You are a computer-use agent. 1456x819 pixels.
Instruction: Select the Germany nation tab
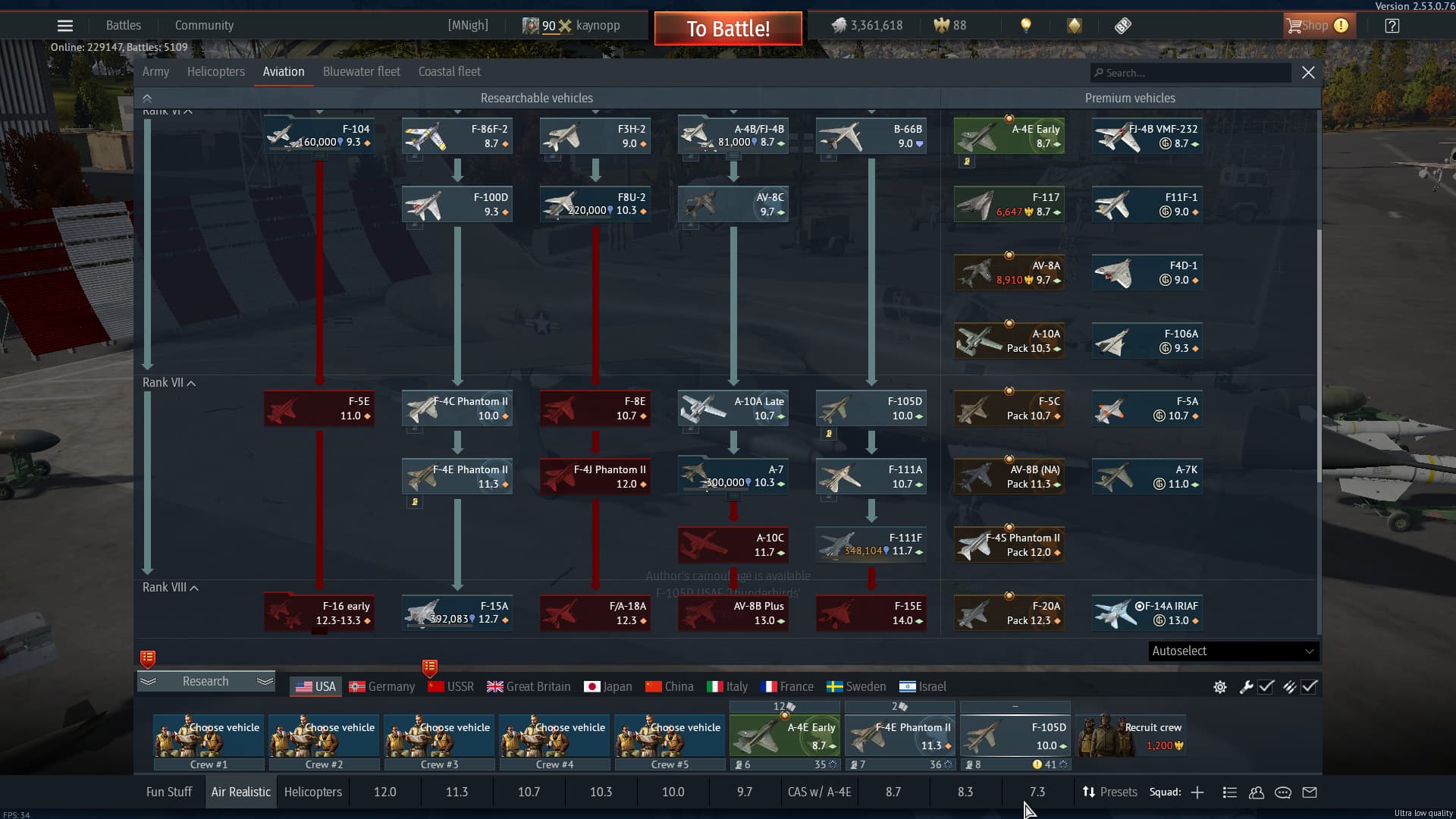pyautogui.click(x=382, y=687)
